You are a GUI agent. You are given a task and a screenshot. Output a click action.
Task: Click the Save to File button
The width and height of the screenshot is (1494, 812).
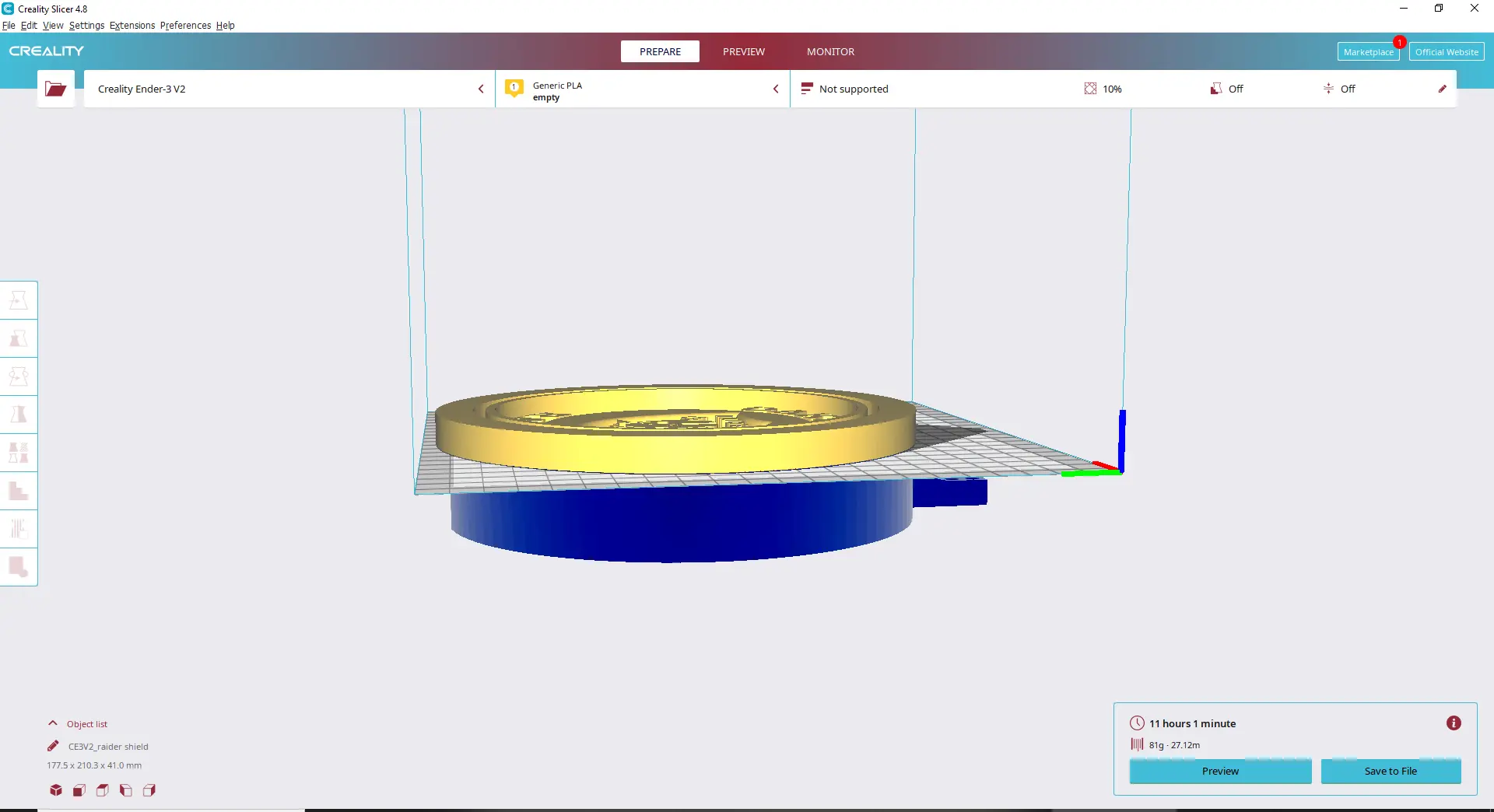tap(1391, 771)
